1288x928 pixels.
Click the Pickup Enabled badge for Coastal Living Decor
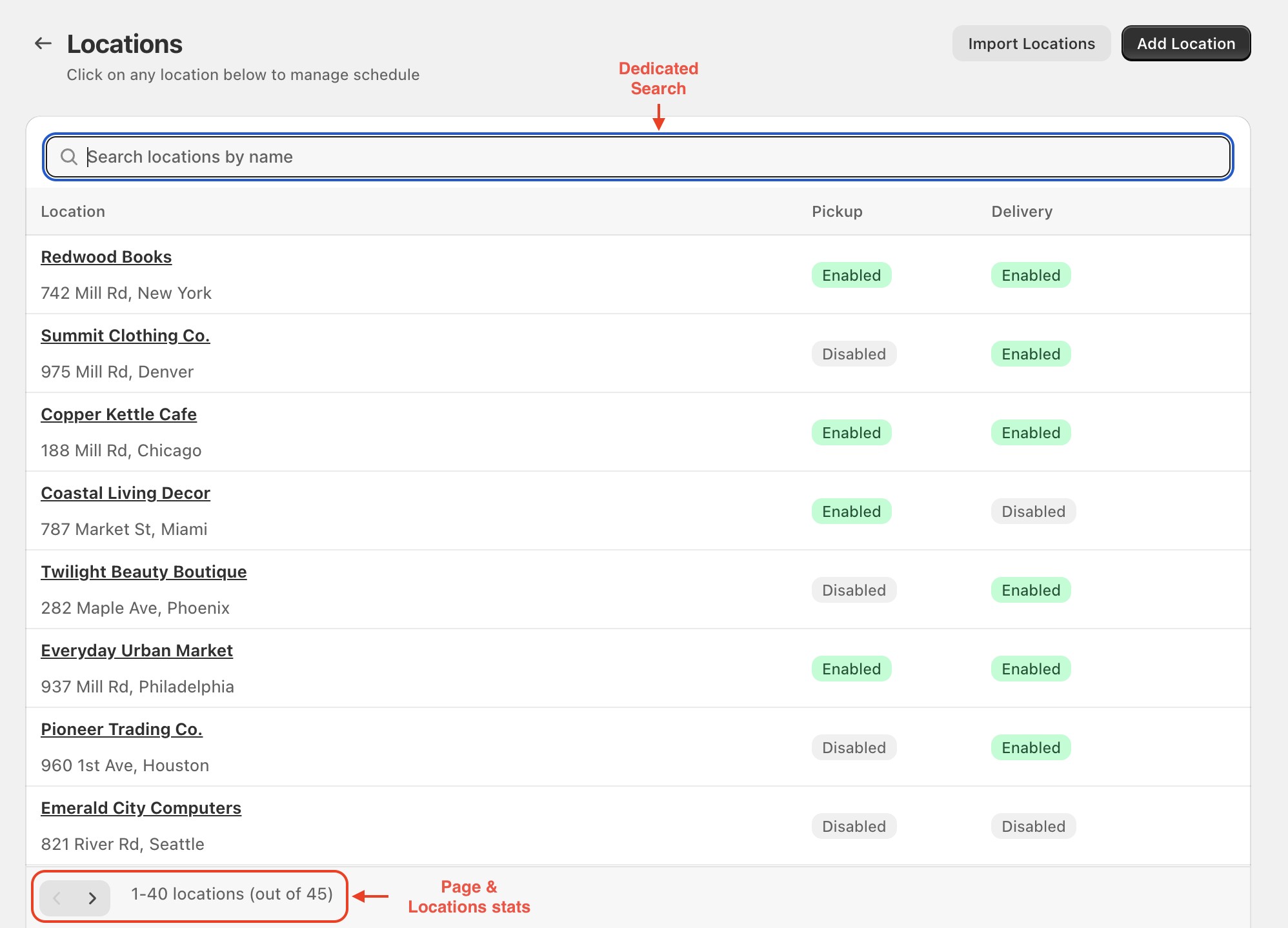852,512
